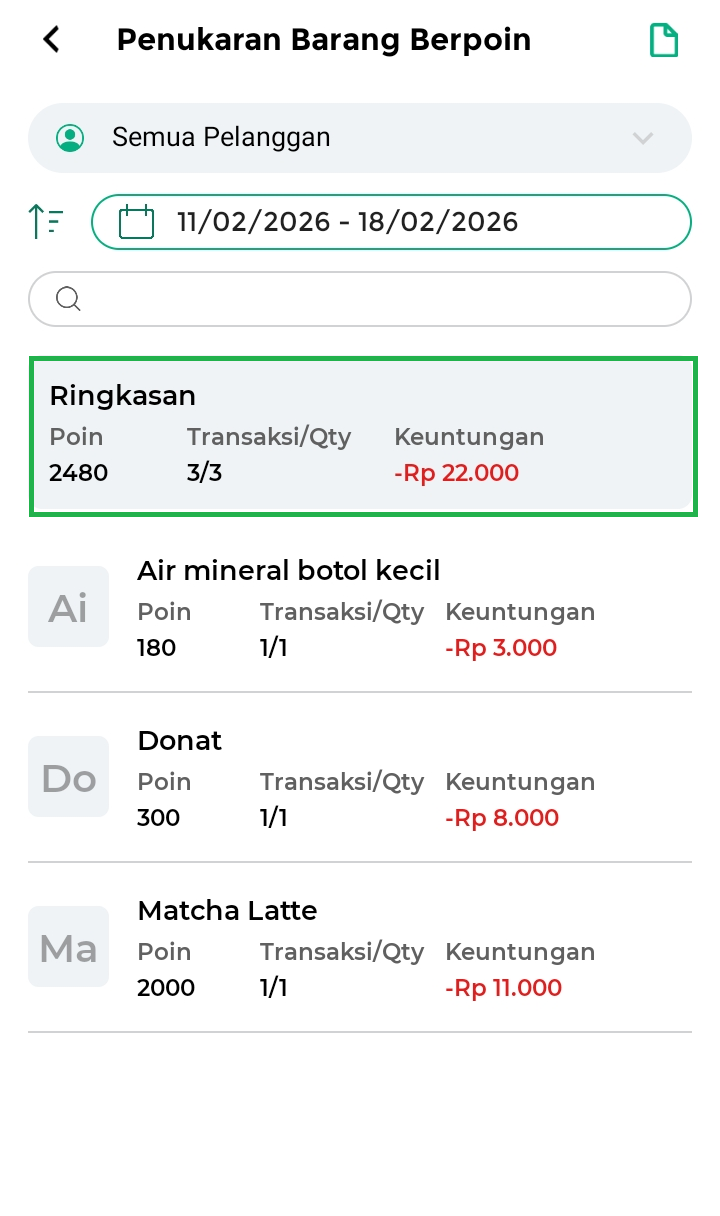This screenshot has width=720, height=1216.
Task: Tap the summary loss -Rp 22.000
Action: pyautogui.click(x=457, y=473)
